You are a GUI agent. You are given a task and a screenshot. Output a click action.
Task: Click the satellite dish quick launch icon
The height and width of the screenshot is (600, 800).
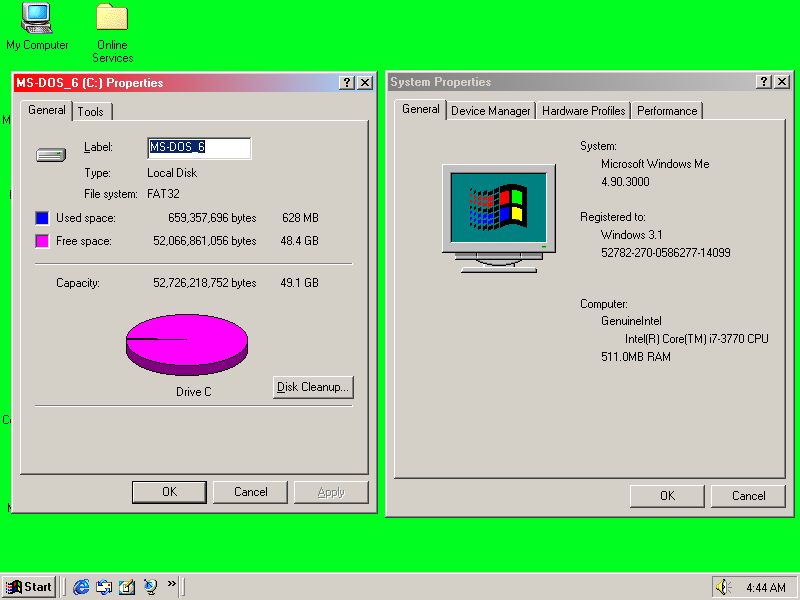coord(150,587)
